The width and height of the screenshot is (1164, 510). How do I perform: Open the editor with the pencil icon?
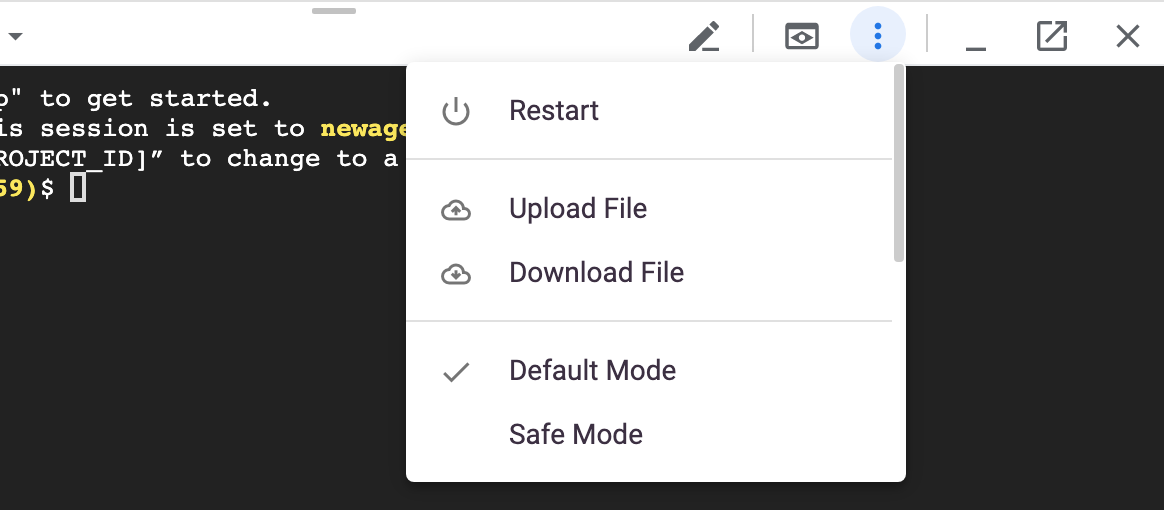click(x=704, y=37)
